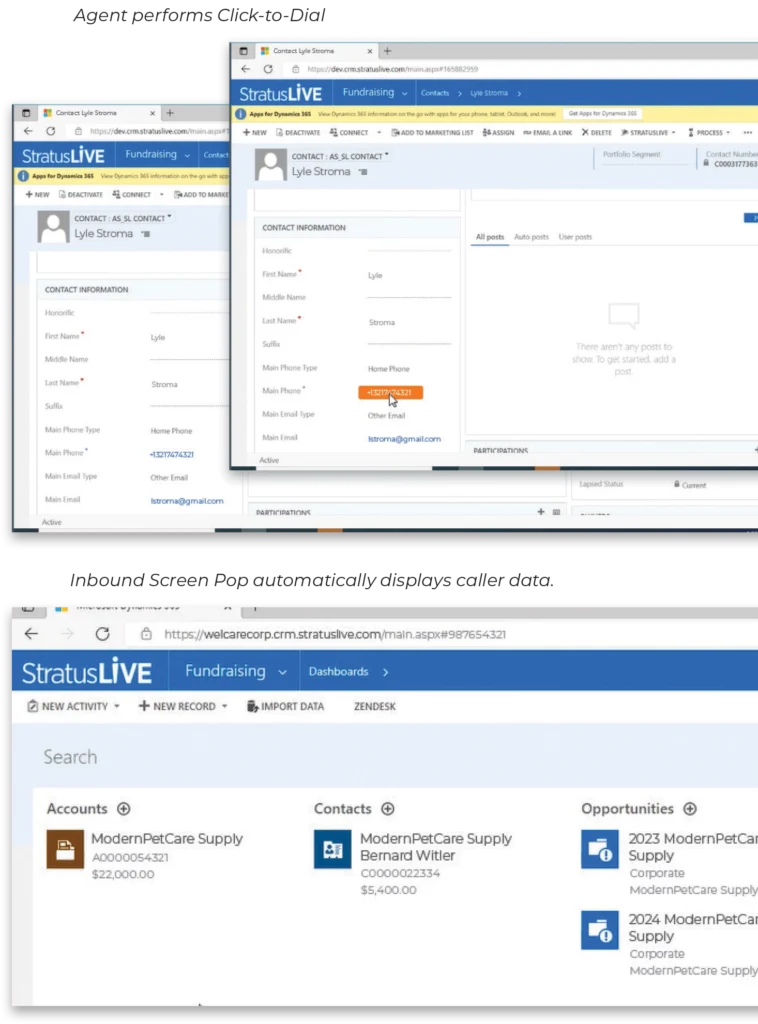Click IMPORT DATA command
This screenshot has height=1024, width=758.
pos(285,706)
